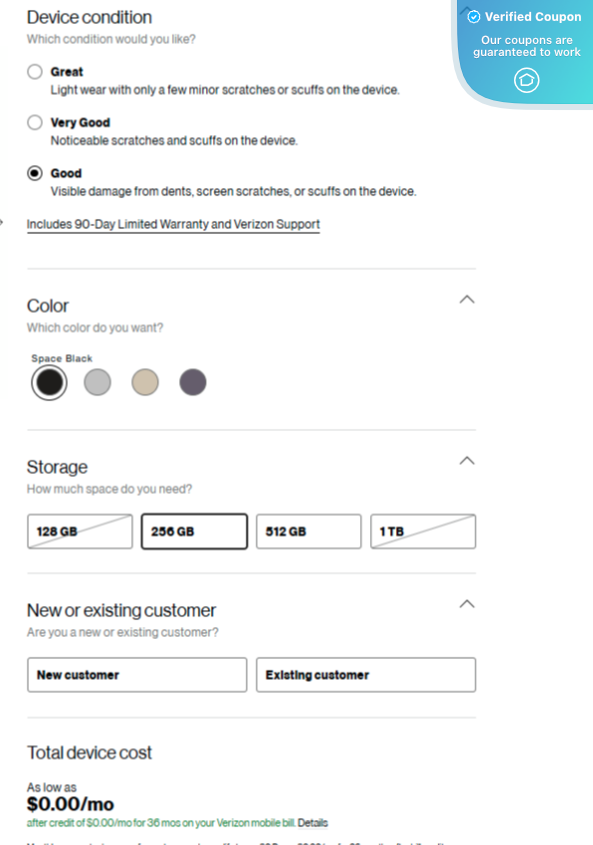Open the 90-Day Limited Warranty link
Image resolution: width=593 pixels, height=845 pixels.
172,224
